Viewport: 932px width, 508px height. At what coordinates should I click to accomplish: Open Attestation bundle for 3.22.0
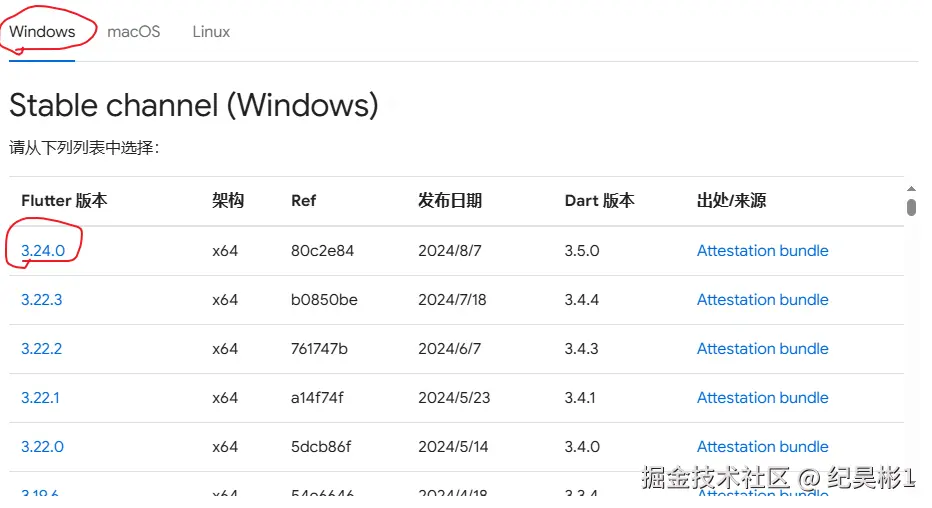tap(762, 446)
